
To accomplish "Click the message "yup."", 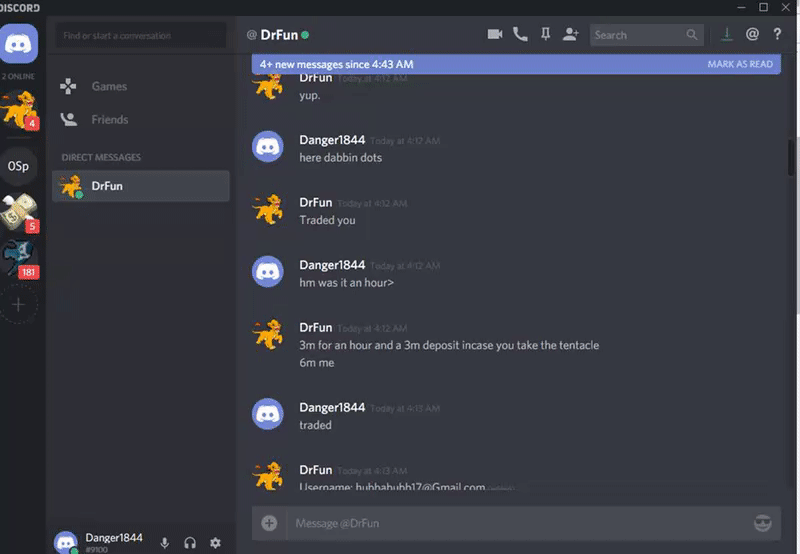I will pyautogui.click(x=310, y=95).
